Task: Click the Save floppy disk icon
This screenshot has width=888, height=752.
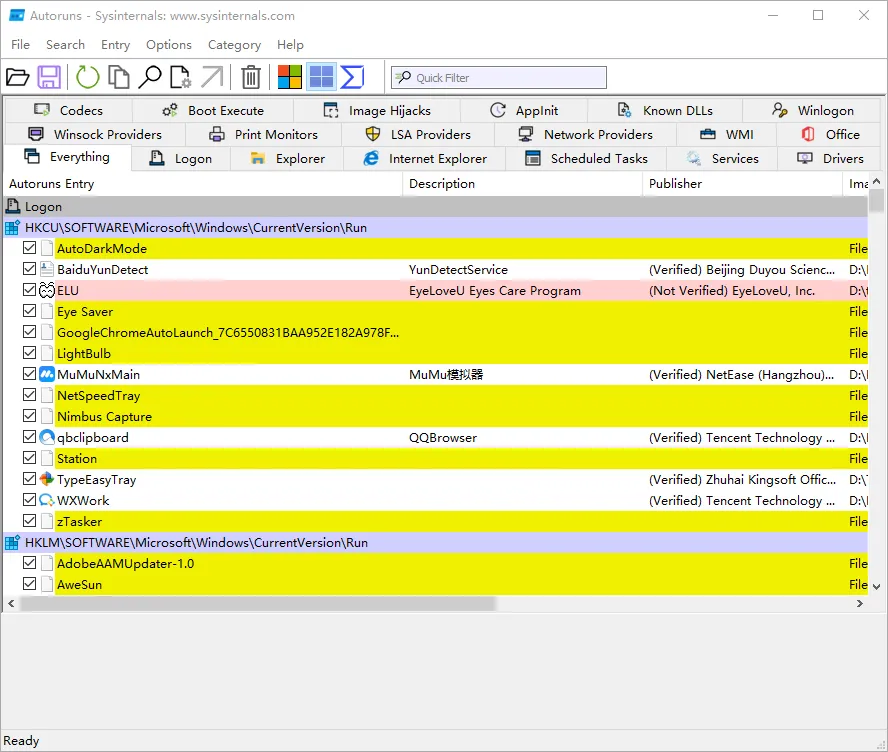Action: click(49, 77)
